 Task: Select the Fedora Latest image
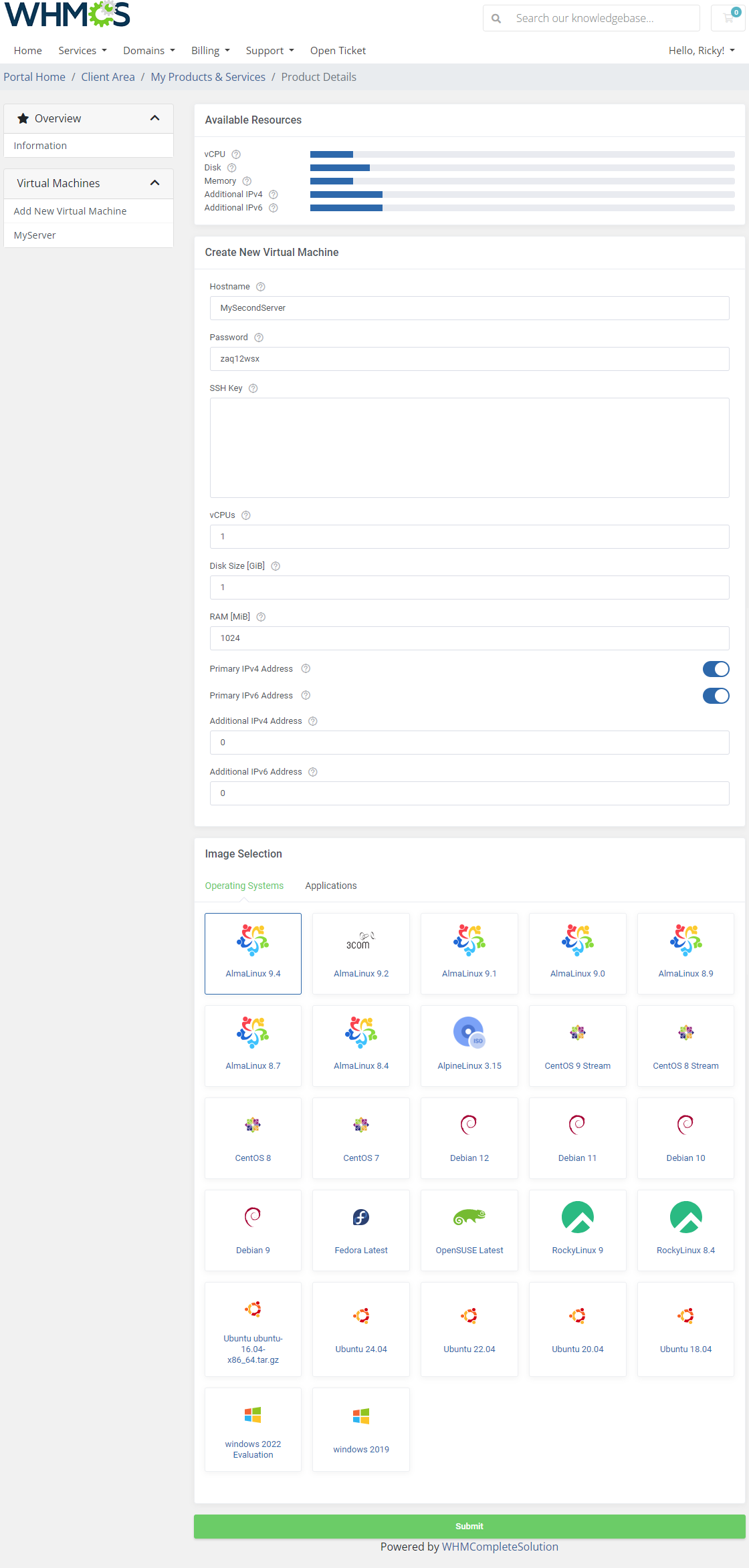361,1230
